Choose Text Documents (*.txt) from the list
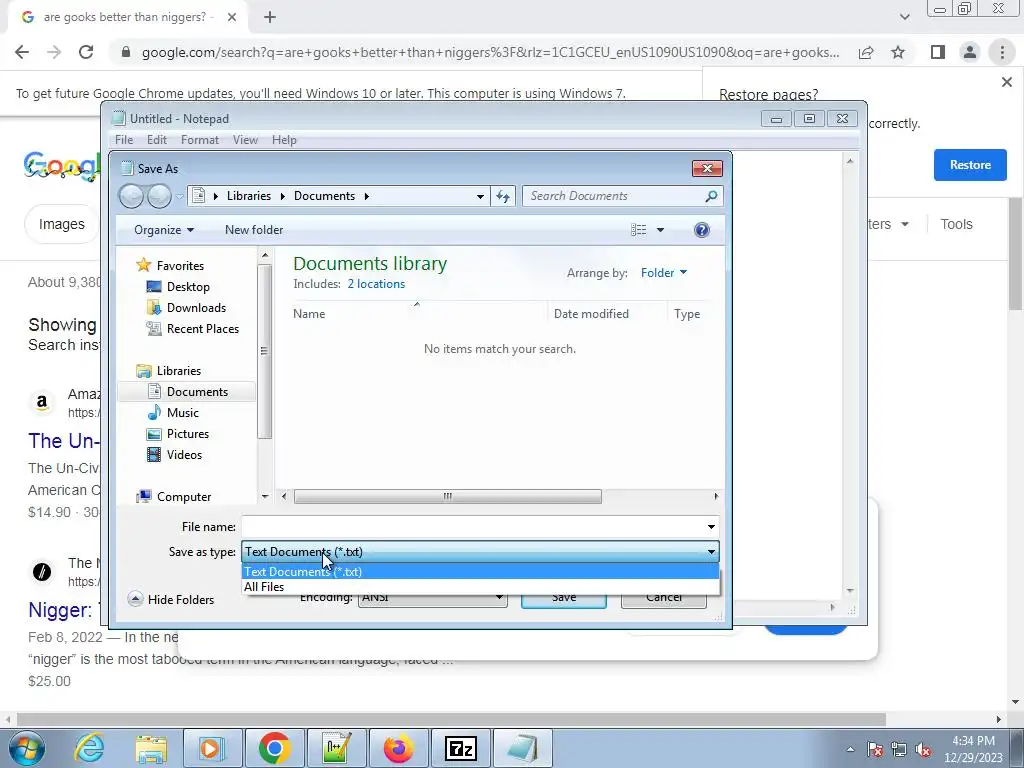The width and height of the screenshot is (1024, 768). pos(480,571)
